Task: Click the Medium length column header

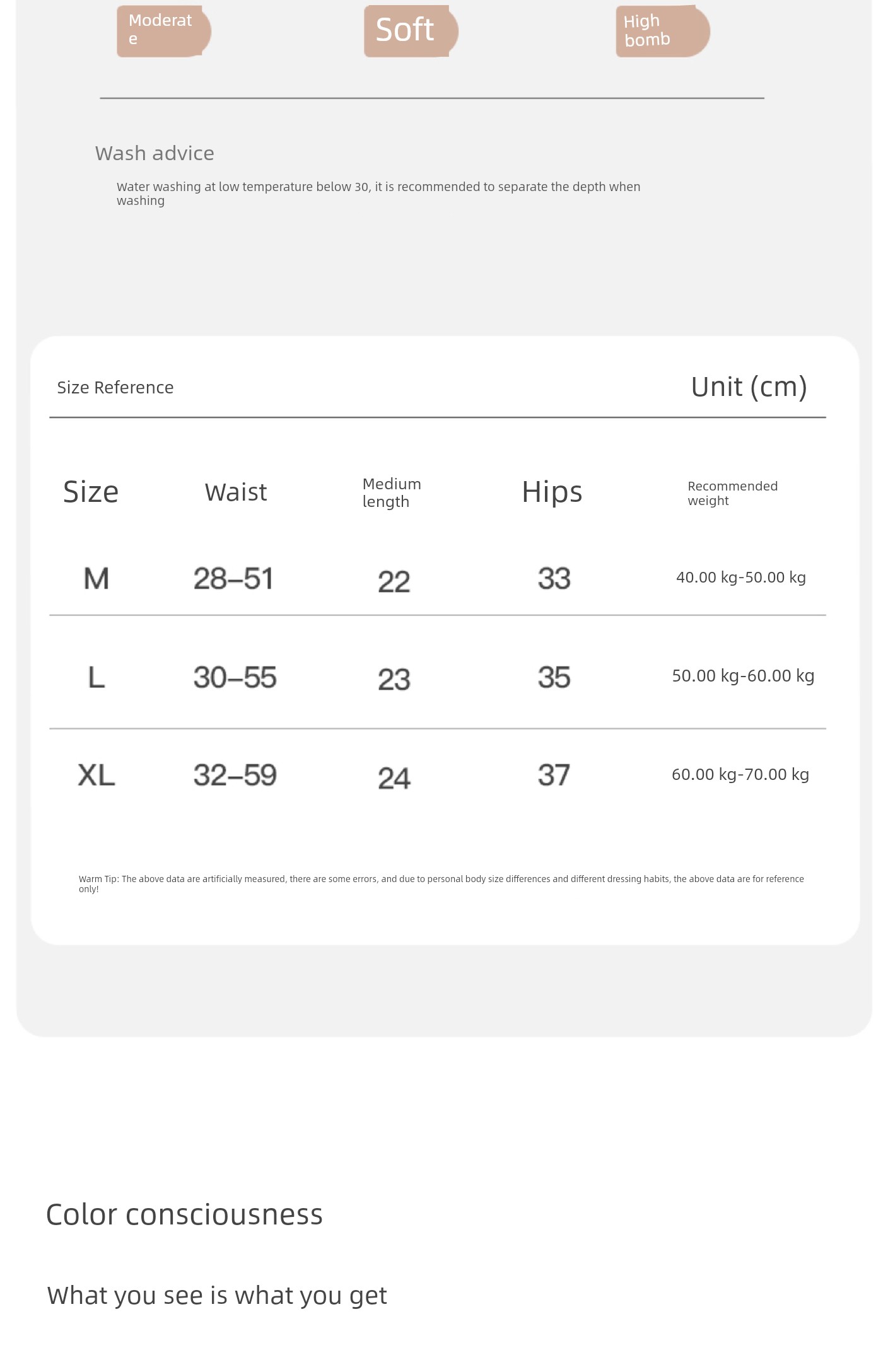Action: pyautogui.click(x=392, y=492)
